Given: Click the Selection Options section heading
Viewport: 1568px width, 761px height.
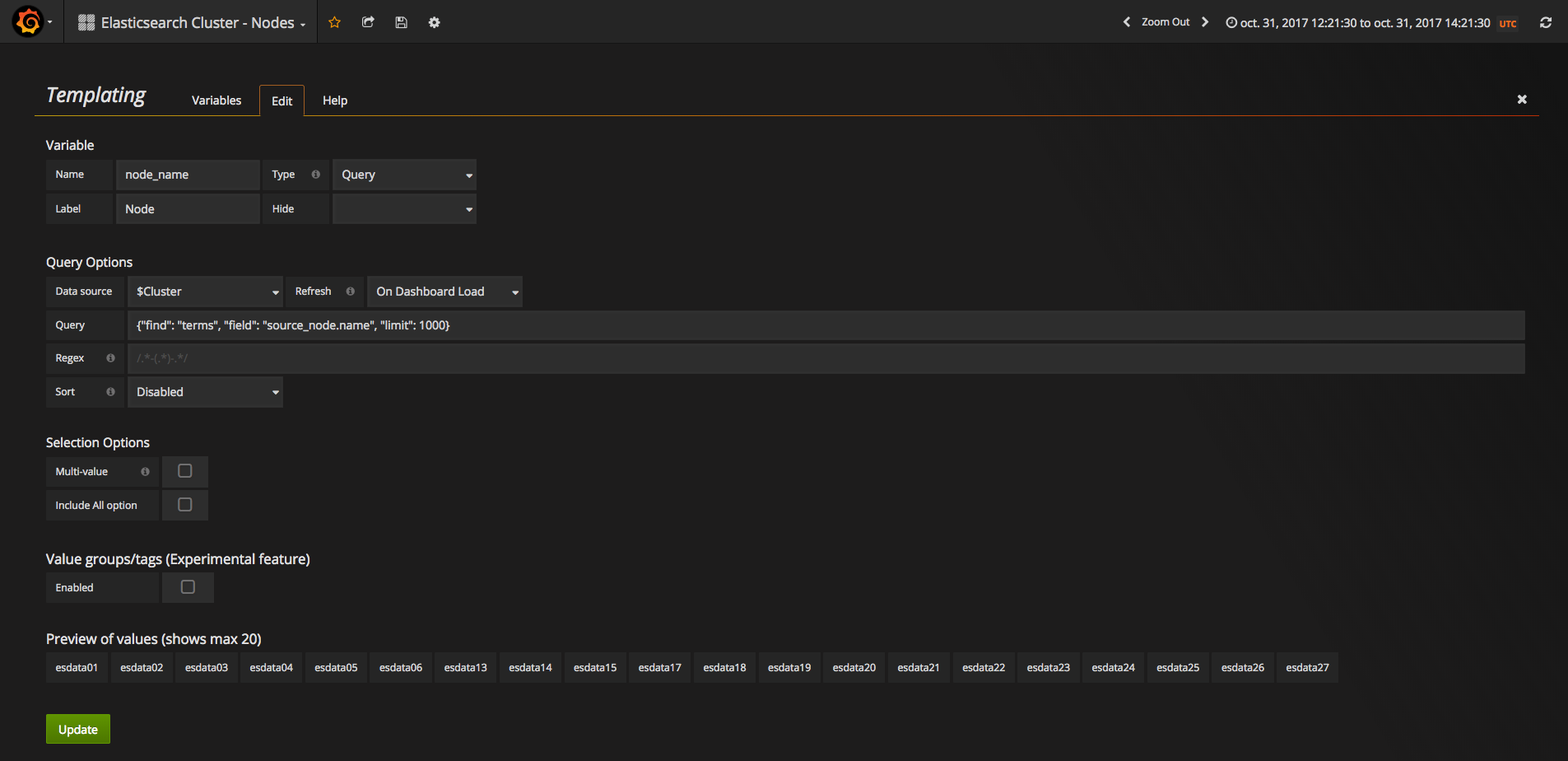Looking at the screenshot, I should click(98, 443).
